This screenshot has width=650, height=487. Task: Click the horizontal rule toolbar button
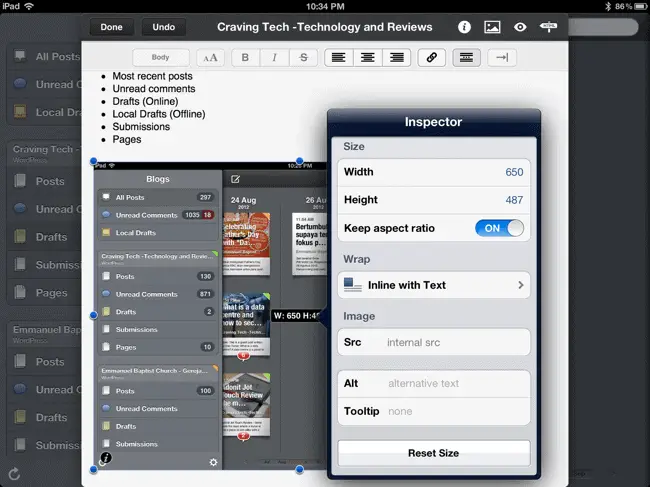click(x=466, y=58)
